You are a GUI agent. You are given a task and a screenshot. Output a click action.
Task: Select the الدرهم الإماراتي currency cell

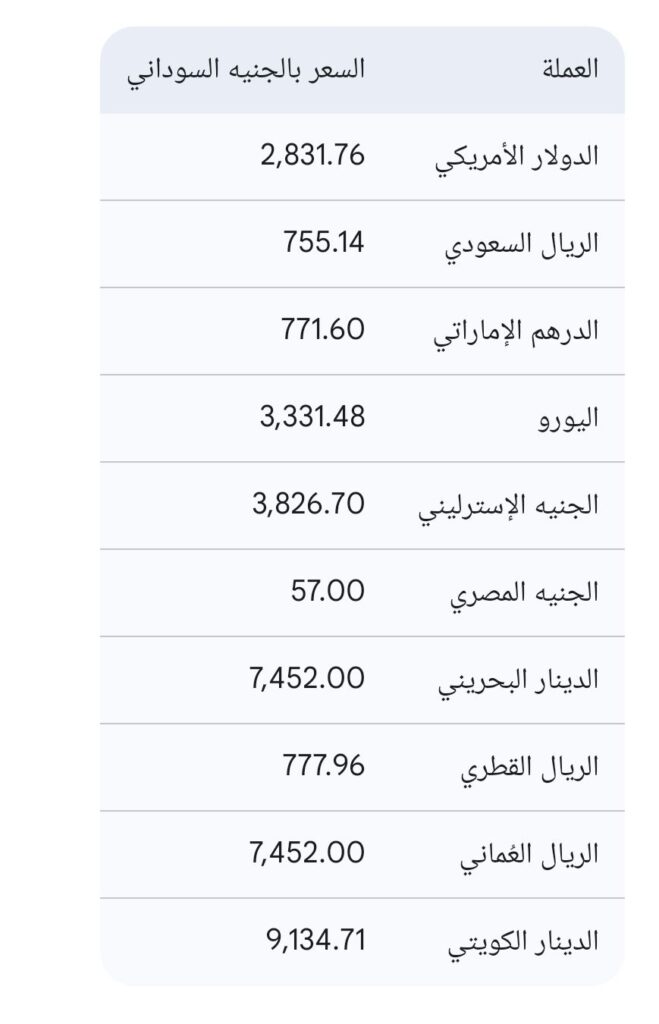coord(515,332)
